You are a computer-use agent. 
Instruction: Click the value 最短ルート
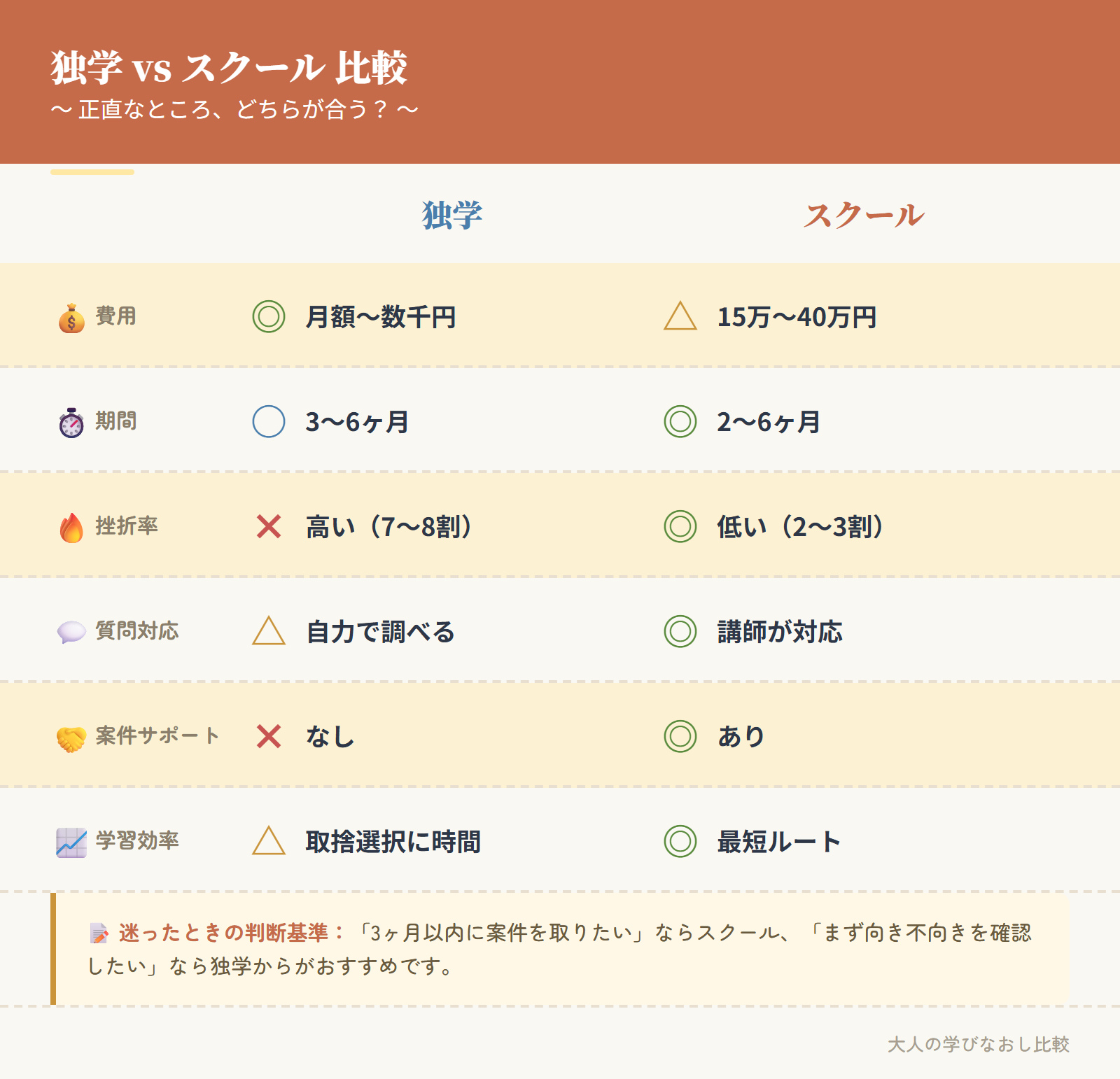click(x=779, y=842)
